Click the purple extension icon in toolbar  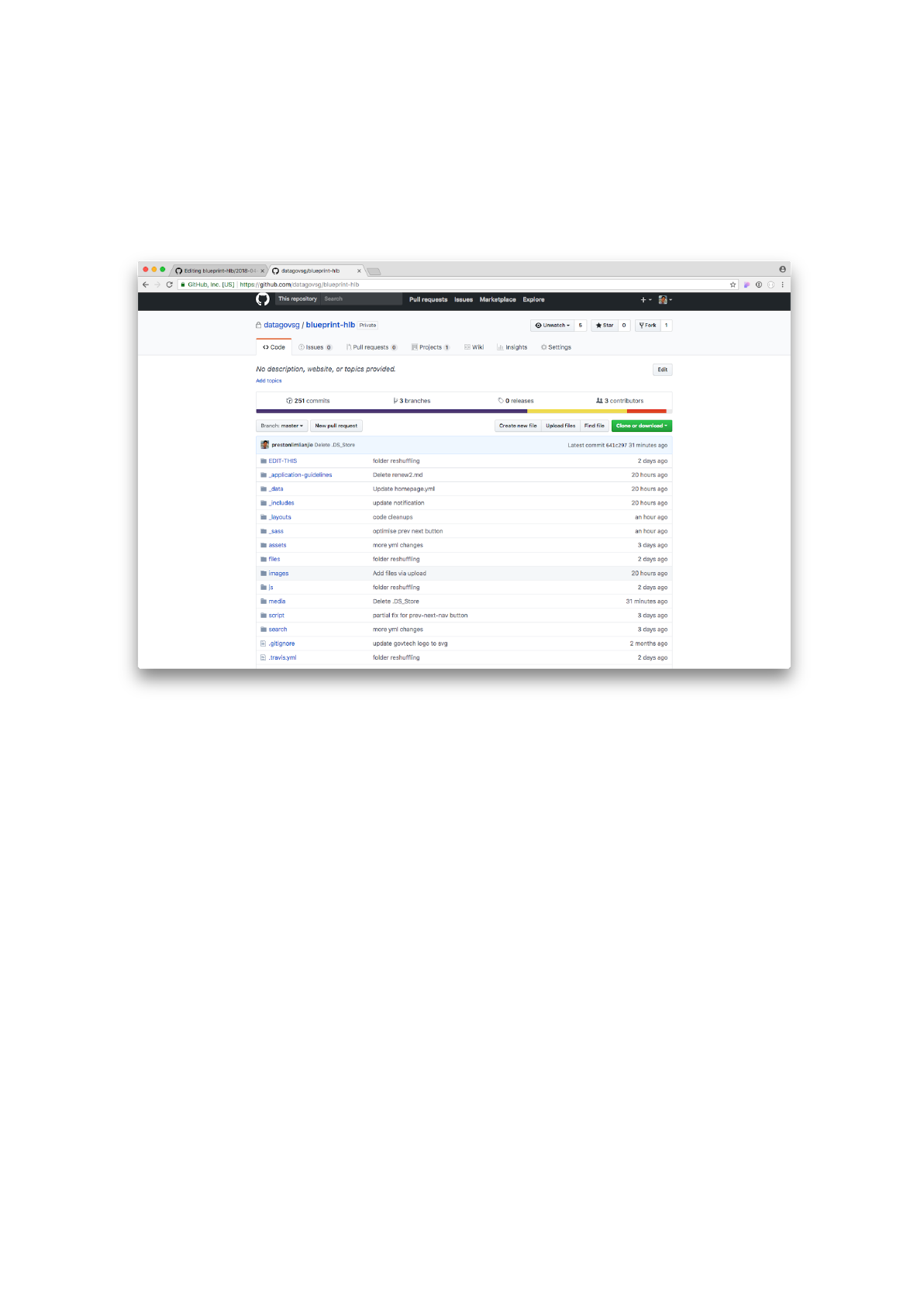pos(746,285)
